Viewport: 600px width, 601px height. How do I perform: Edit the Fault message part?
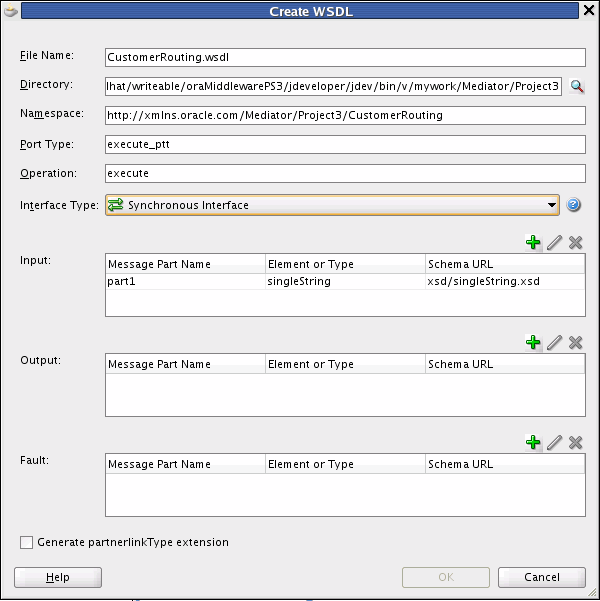(554, 442)
